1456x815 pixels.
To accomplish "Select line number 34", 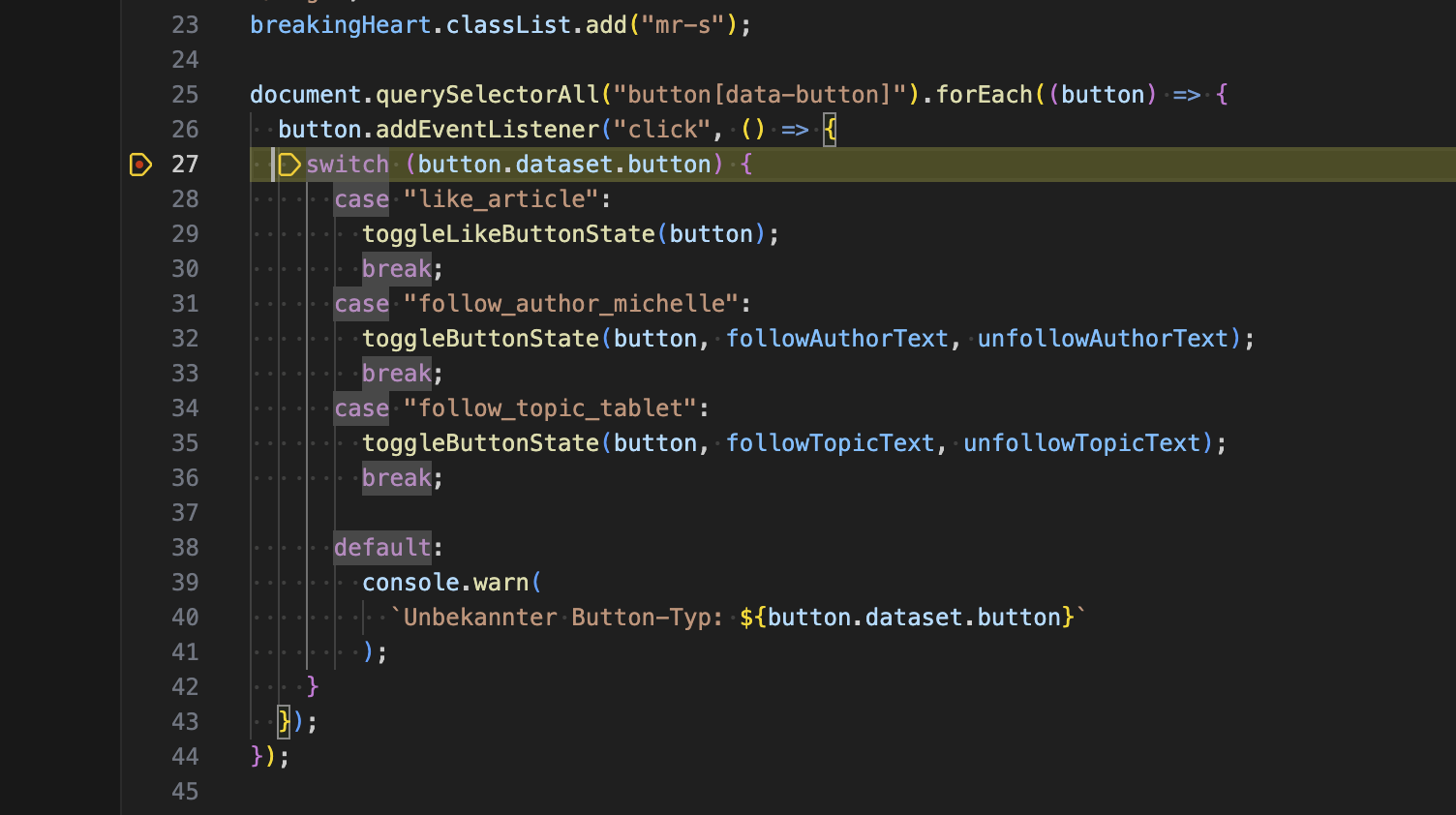I will point(185,407).
